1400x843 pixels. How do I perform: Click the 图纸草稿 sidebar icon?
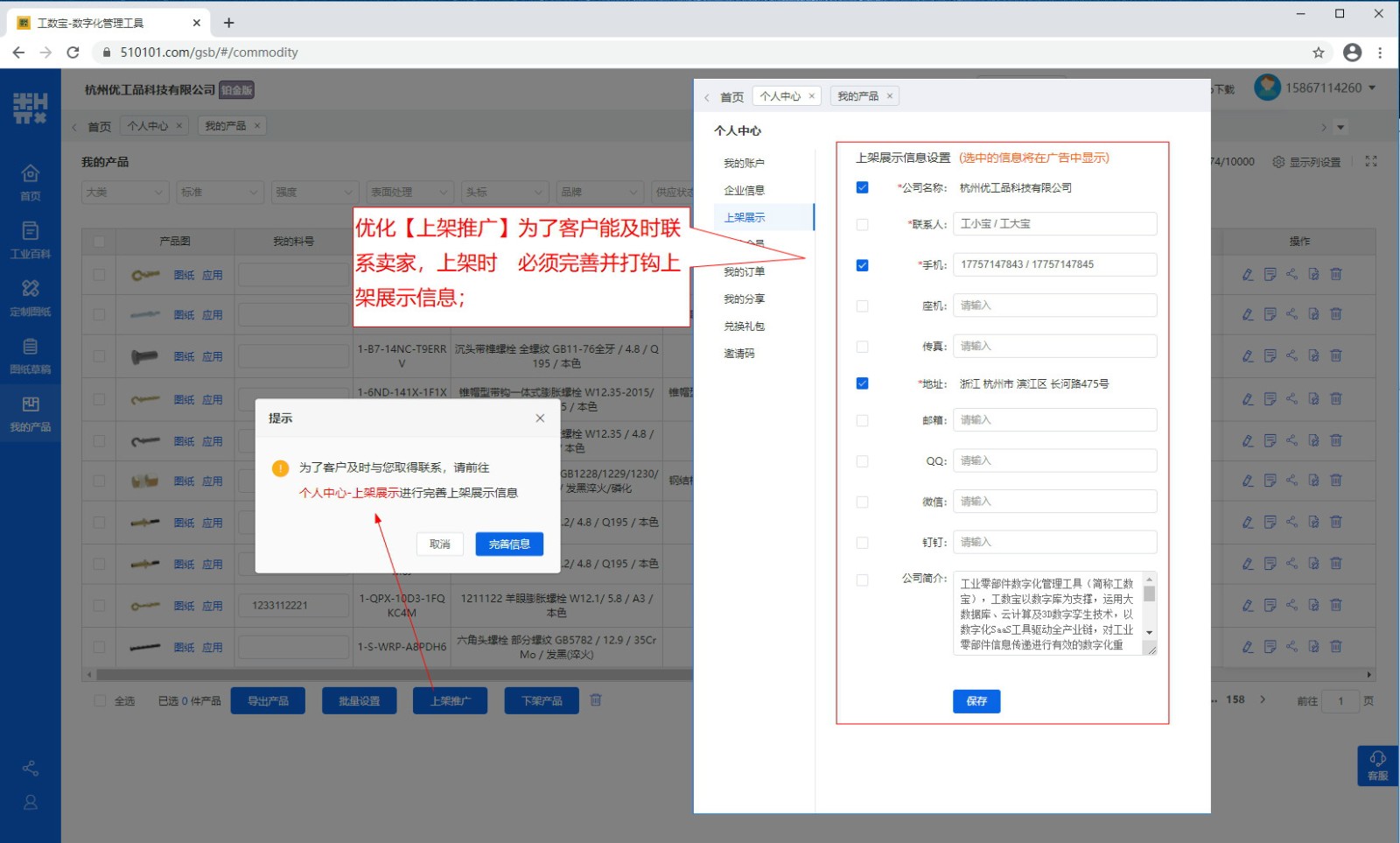[30, 355]
